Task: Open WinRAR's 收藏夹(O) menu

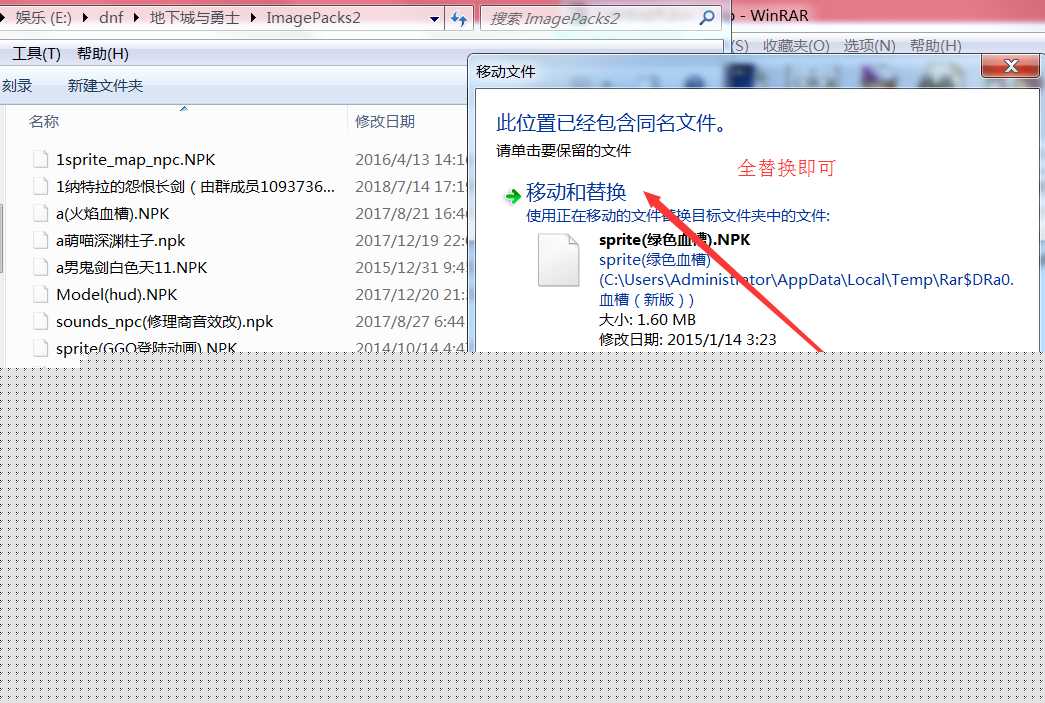Action: [x=796, y=46]
